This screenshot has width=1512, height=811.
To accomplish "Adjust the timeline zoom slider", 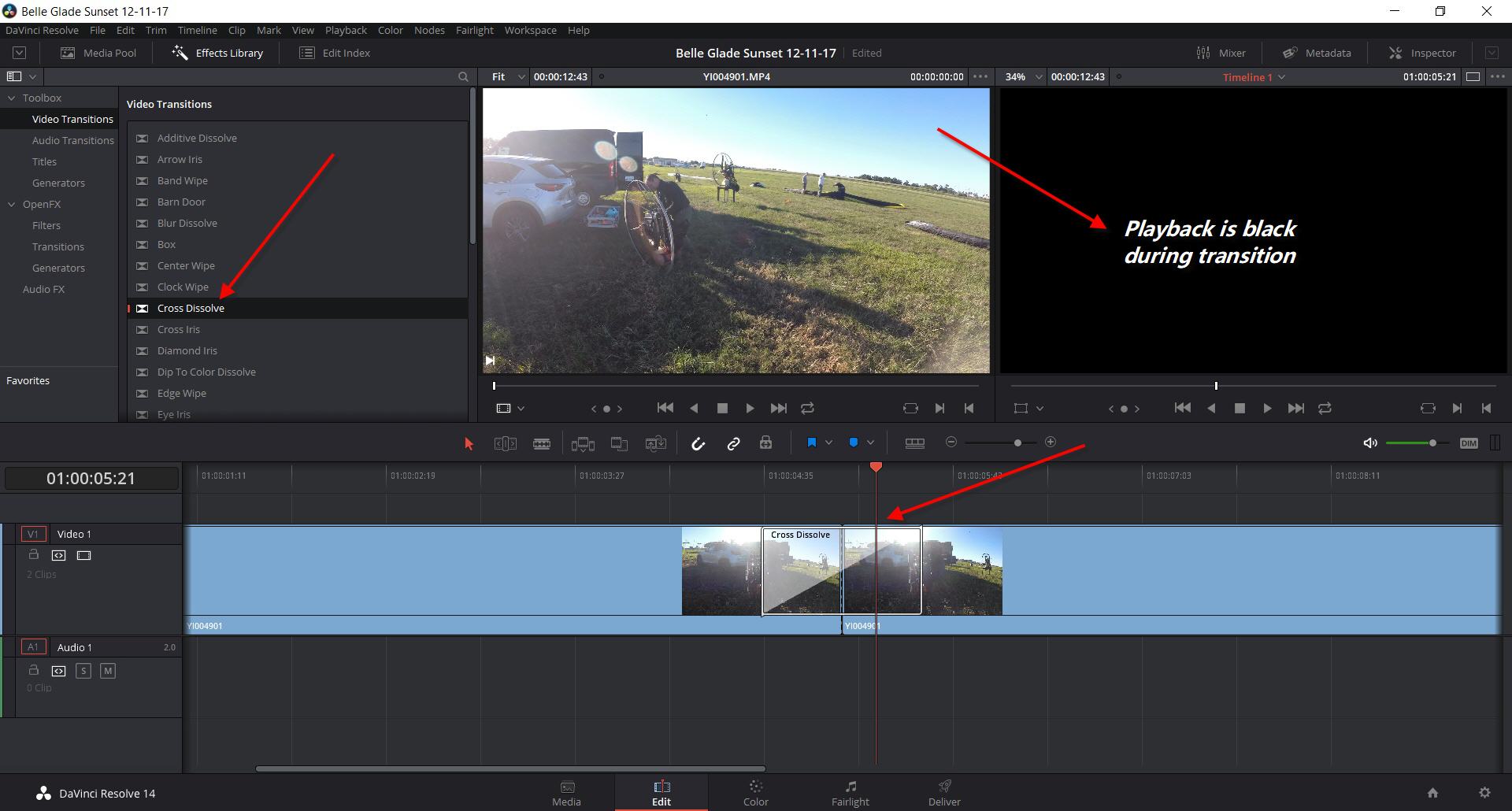I will (1017, 443).
